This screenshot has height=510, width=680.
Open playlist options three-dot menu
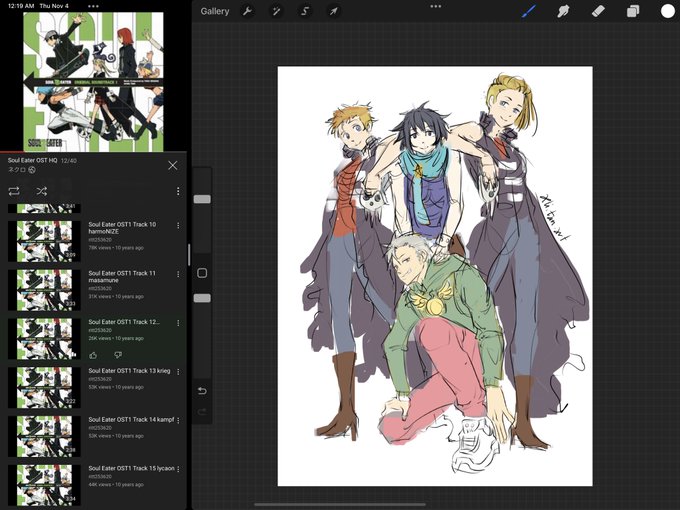pyautogui.click(x=178, y=191)
